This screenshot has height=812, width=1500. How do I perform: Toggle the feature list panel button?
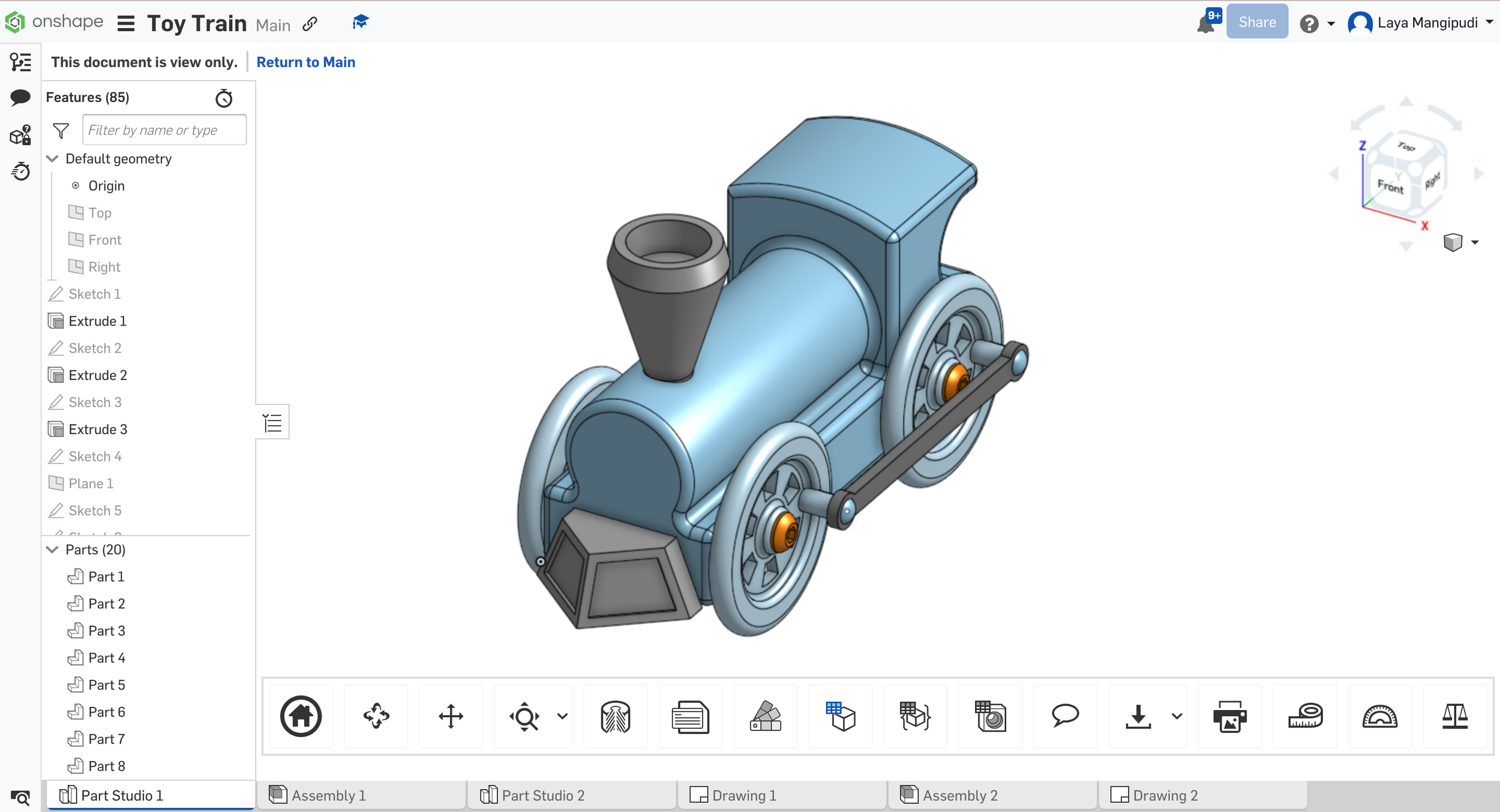[272, 423]
